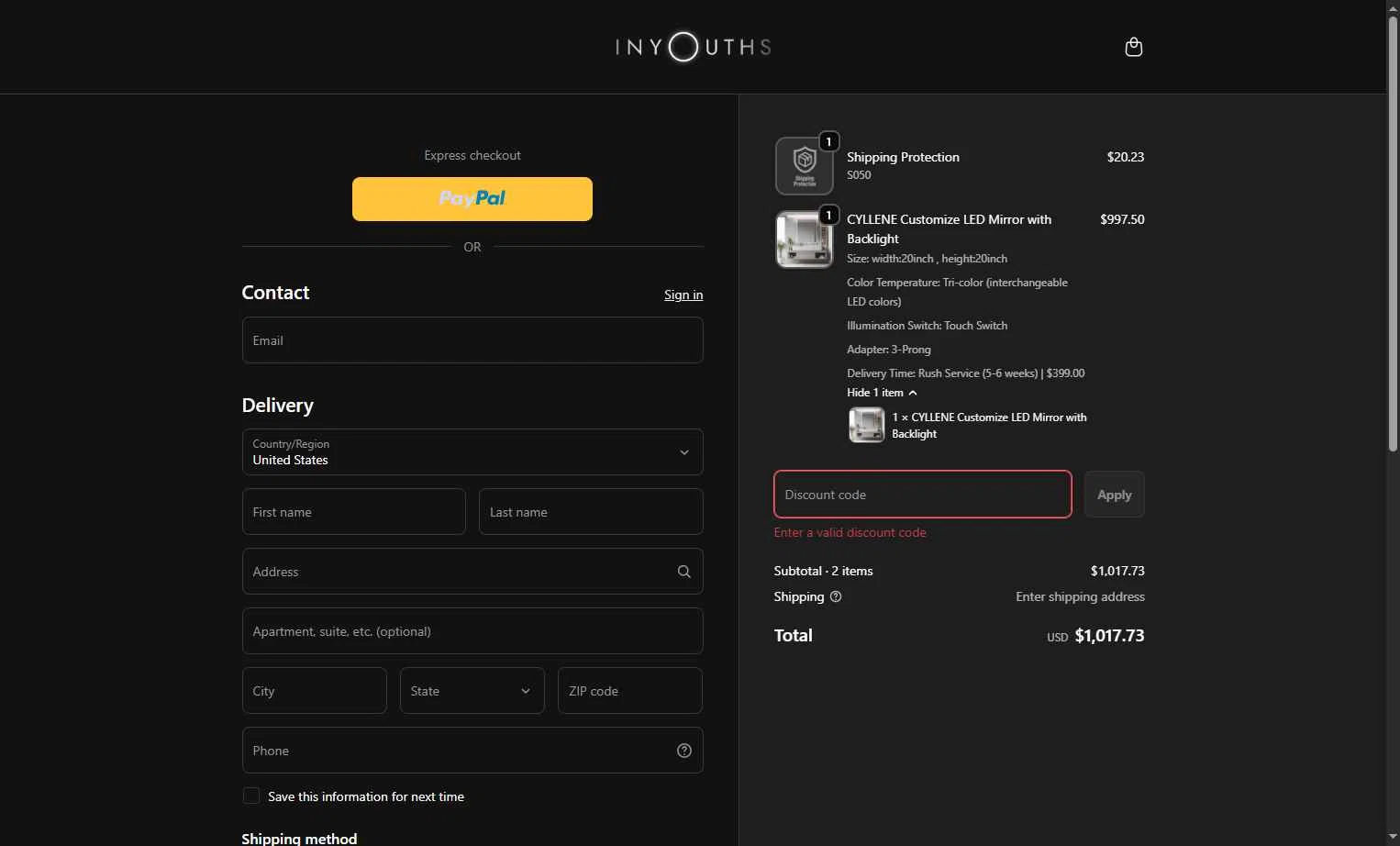Focus the Email input field

(472, 340)
